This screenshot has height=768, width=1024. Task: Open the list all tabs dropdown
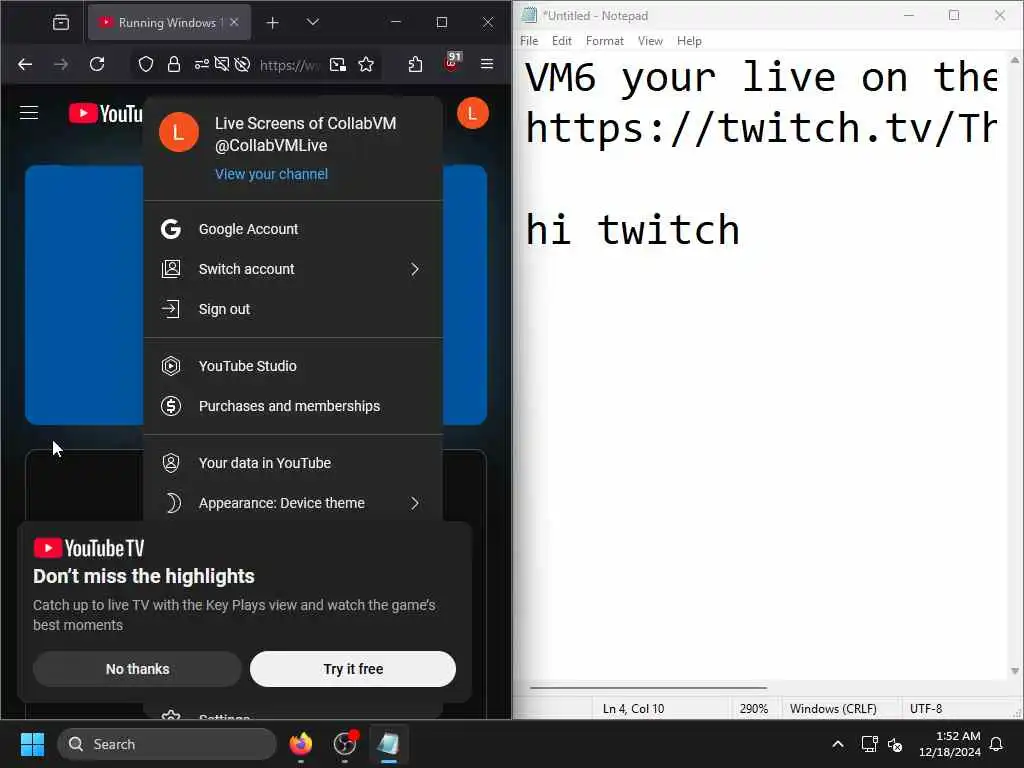pyautogui.click(x=313, y=22)
